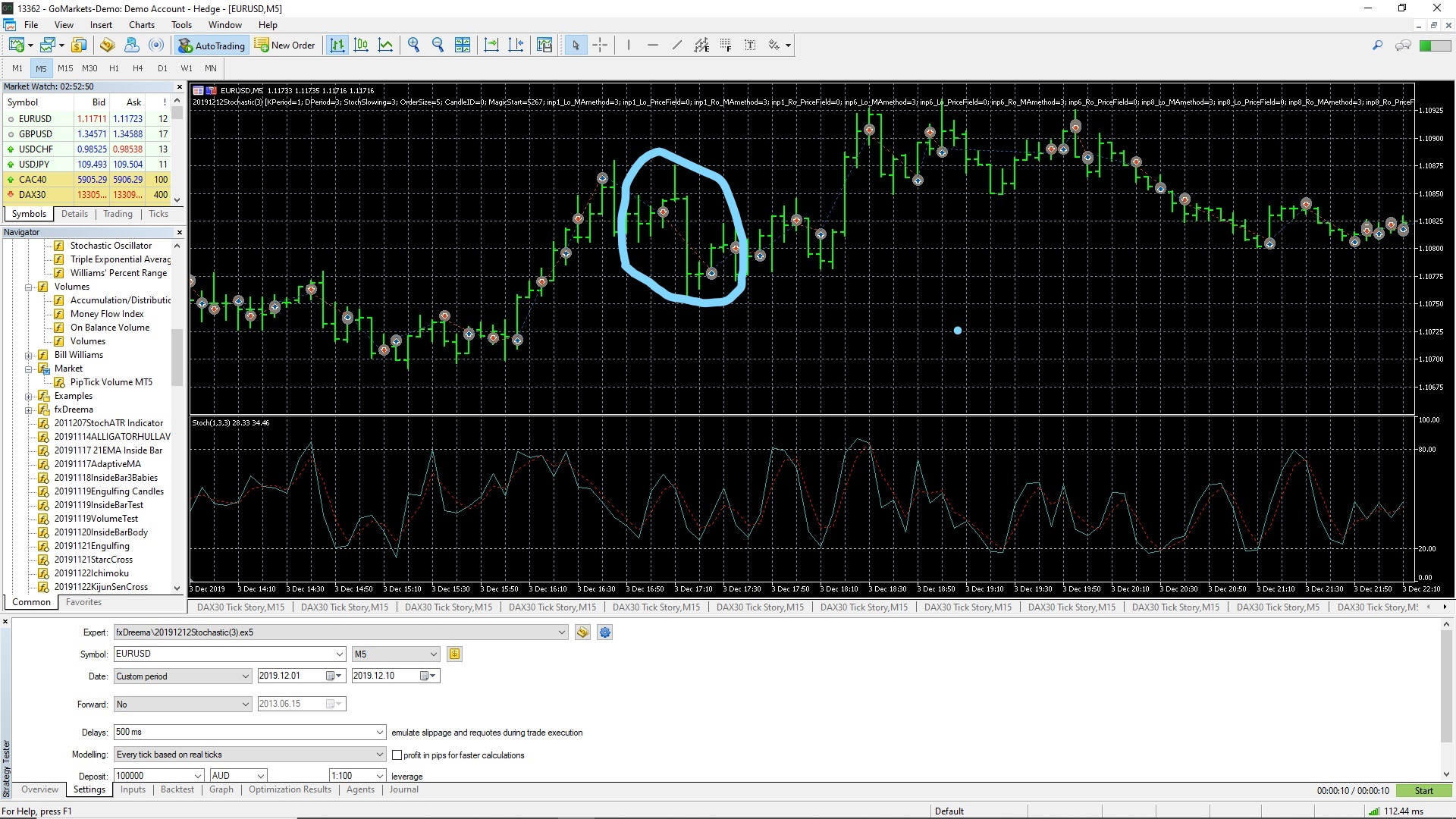The height and width of the screenshot is (819, 1456).
Task: Select the crosshair tool
Action: click(x=600, y=45)
